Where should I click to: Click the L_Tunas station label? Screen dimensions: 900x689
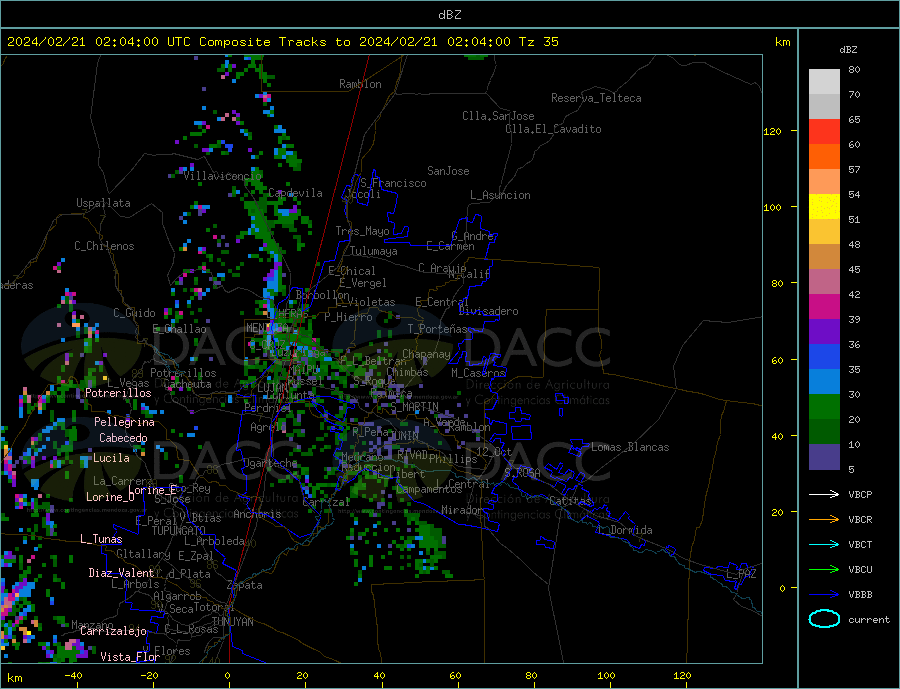click(x=101, y=539)
